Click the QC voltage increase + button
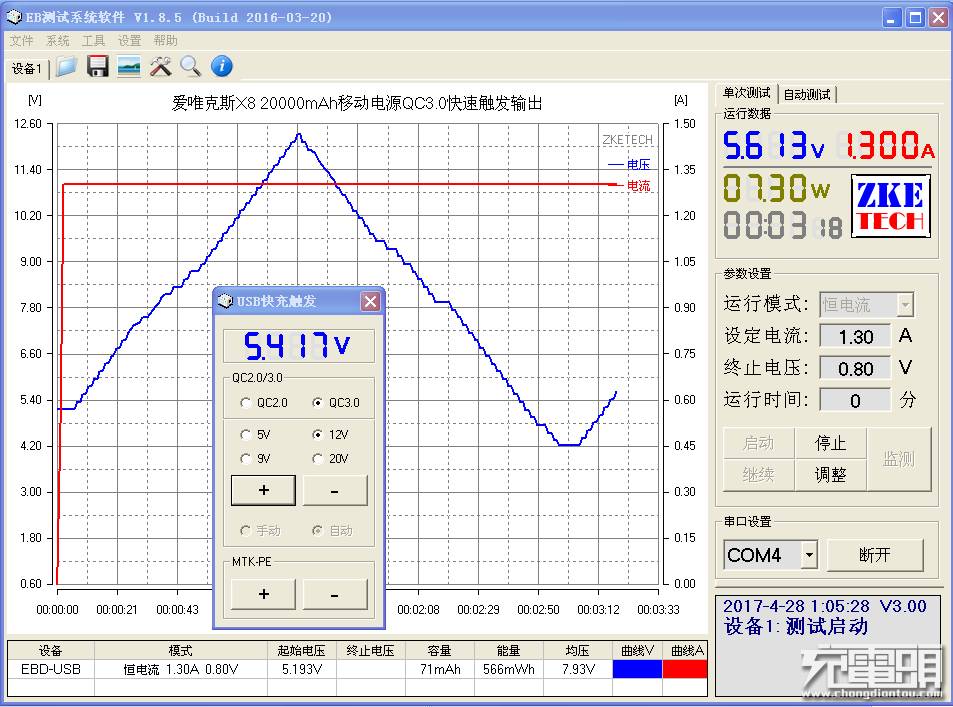This screenshot has height=707, width=953. tap(263, 490)
